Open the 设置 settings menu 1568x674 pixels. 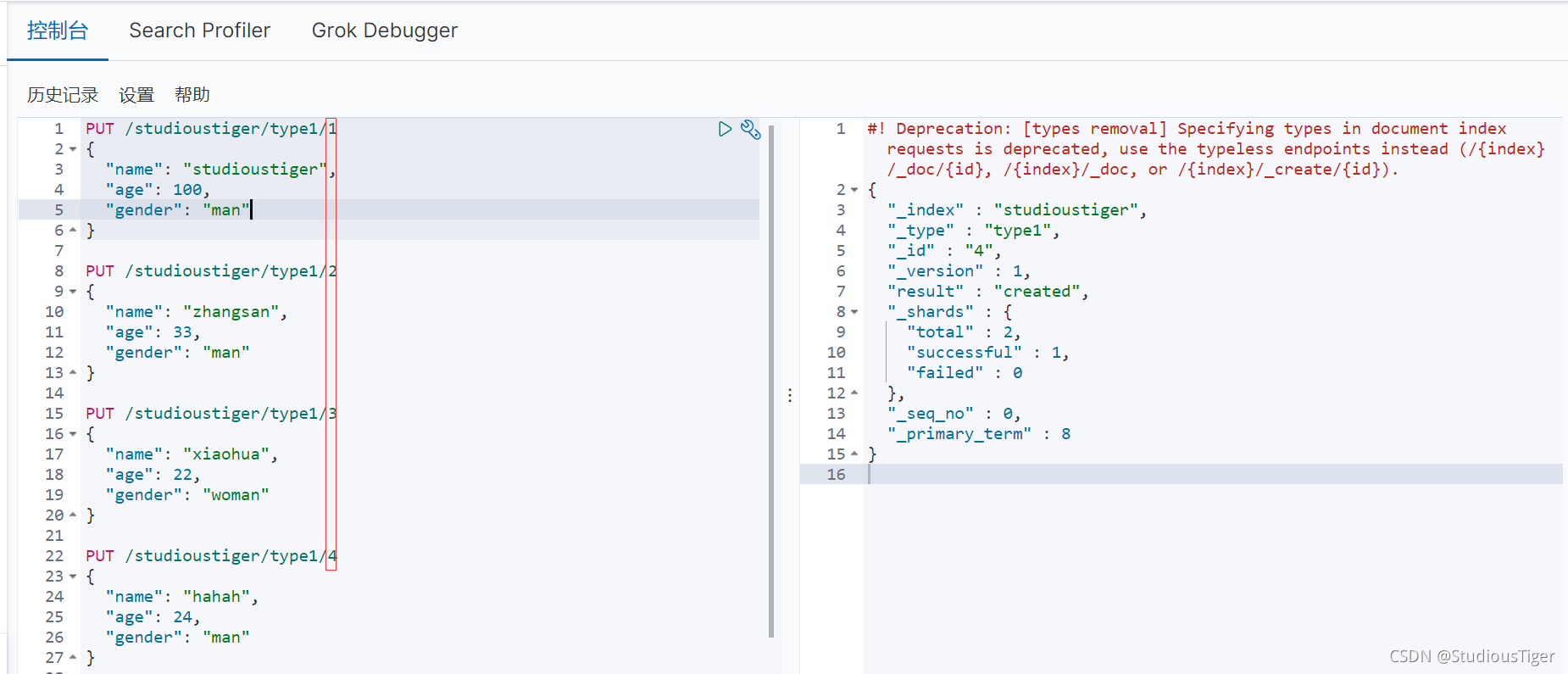click(136, 95)
